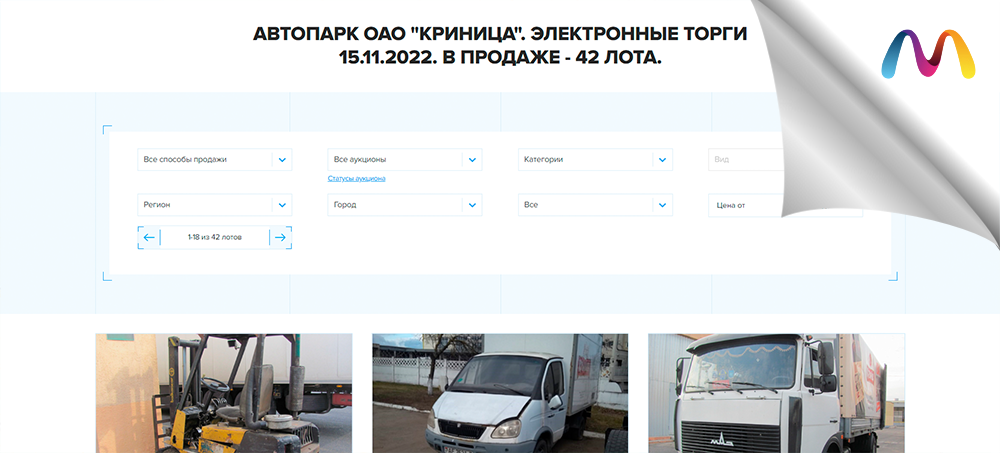The height and width of the screenshot is (453, 1000).
Task: Open the 'Все' dropdown
Action: coord(595,205)
